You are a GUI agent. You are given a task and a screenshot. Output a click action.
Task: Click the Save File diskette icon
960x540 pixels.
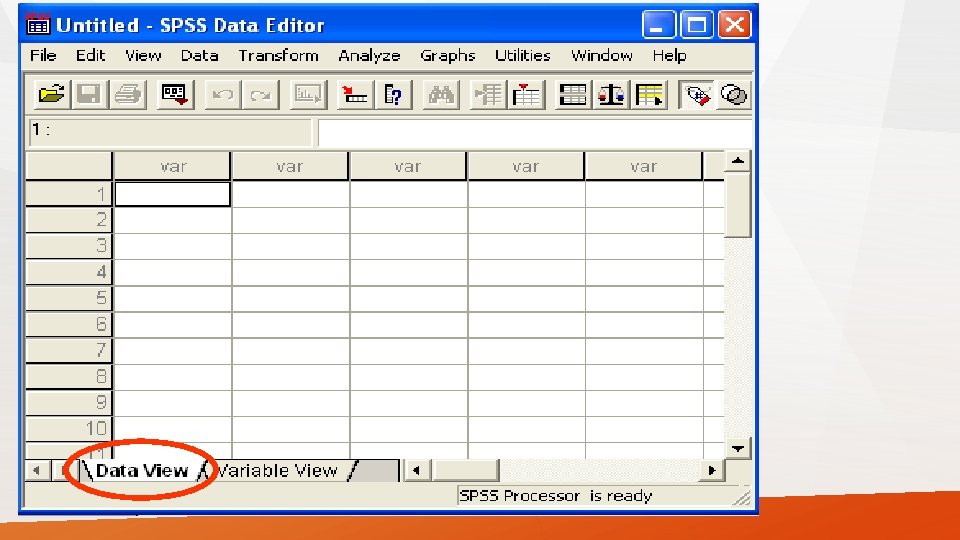click(89, 95)
